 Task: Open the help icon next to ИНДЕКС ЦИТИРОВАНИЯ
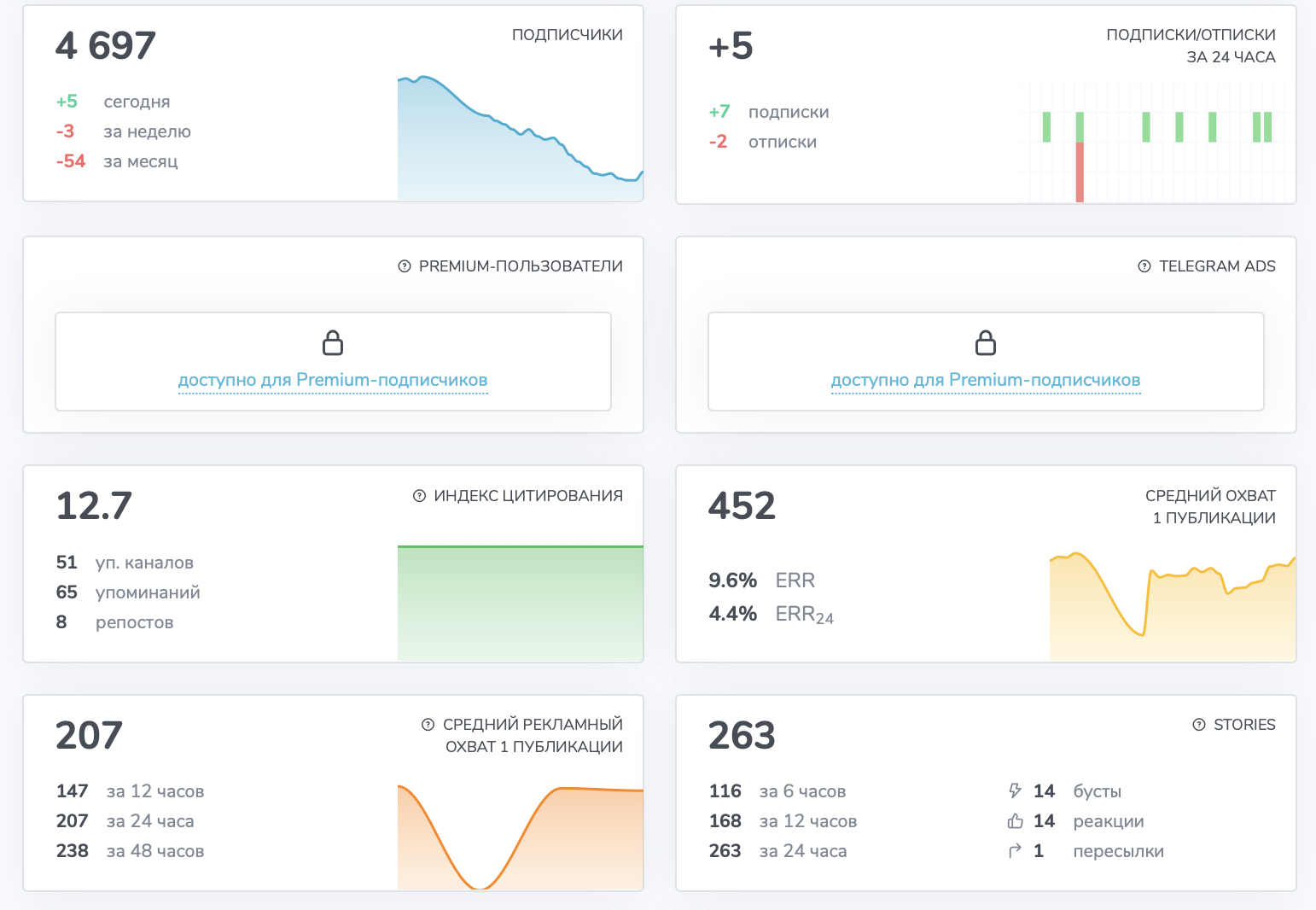(x=419, y=496)
